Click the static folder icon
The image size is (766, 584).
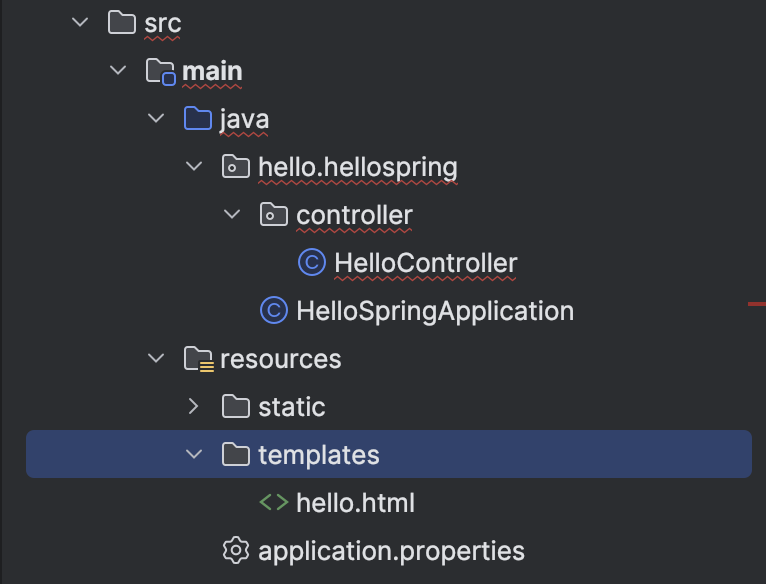(235, 407)
